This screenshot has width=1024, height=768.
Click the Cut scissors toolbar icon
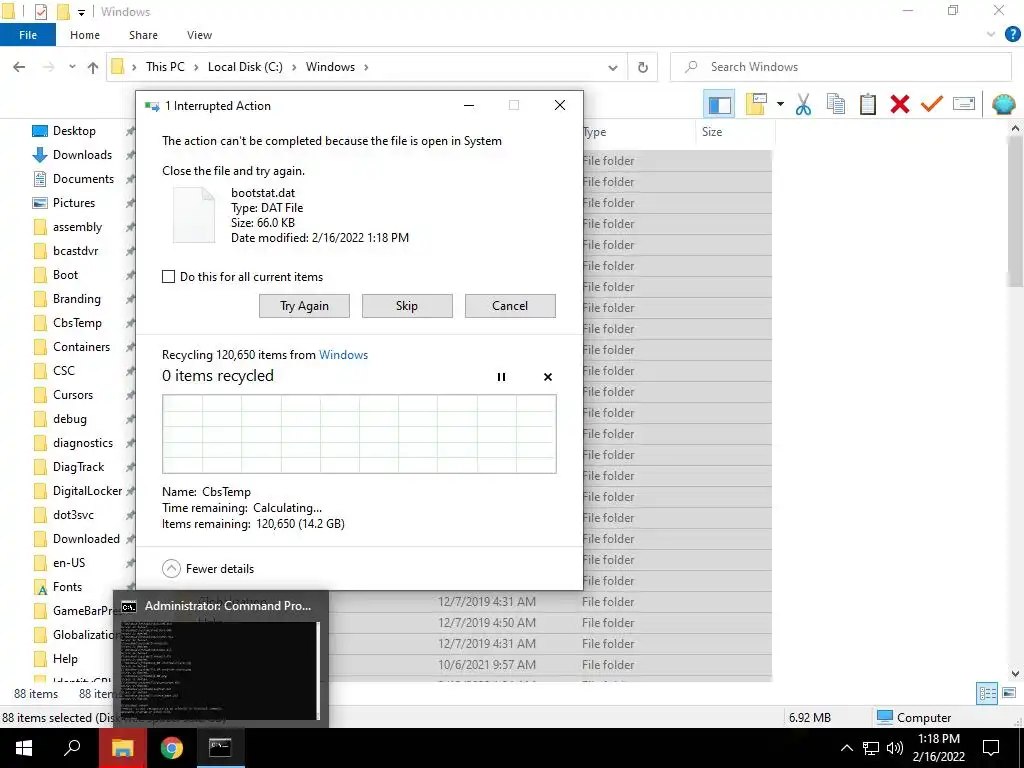(x=803, y=104)
